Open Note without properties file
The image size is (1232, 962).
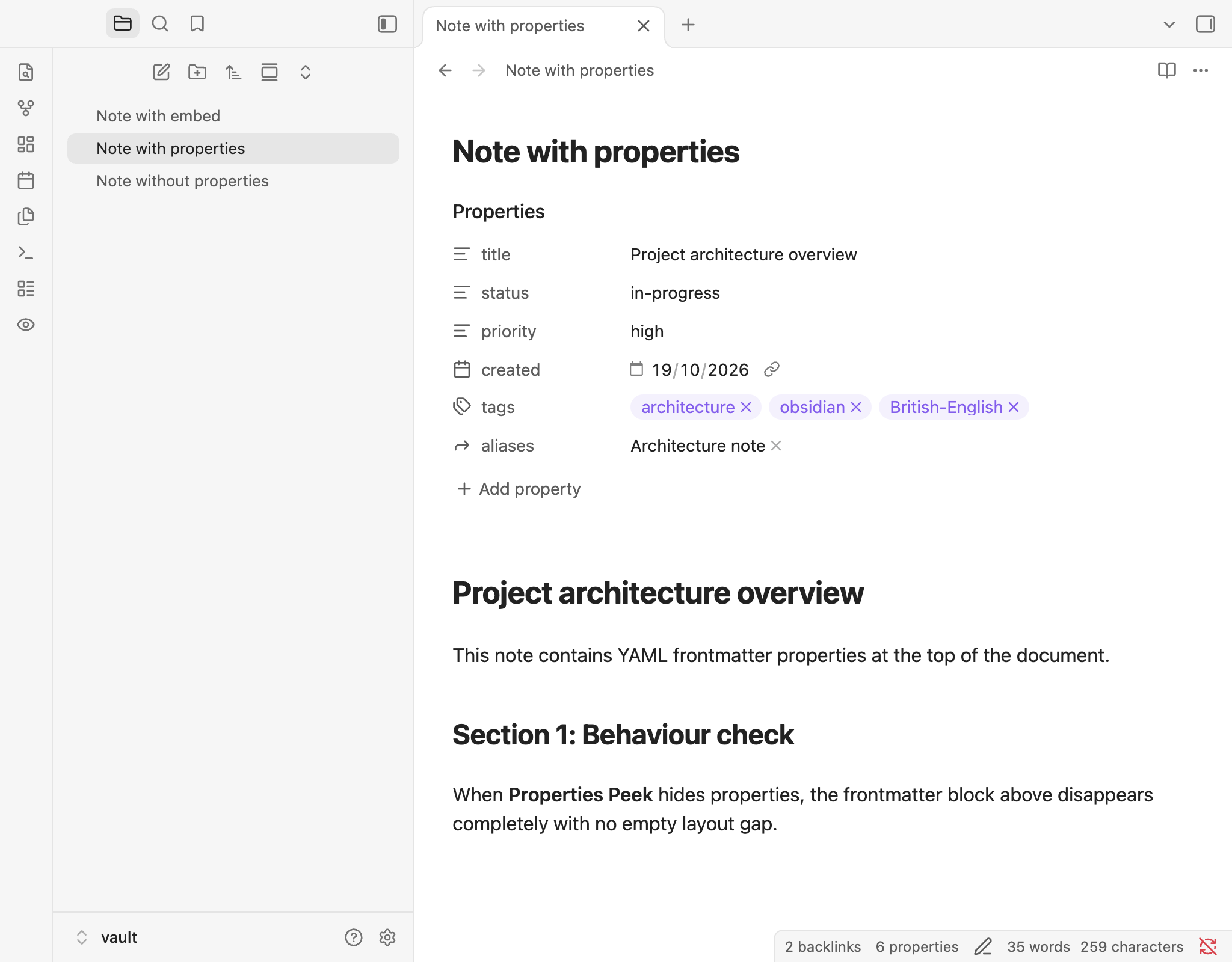coord(233,181)
